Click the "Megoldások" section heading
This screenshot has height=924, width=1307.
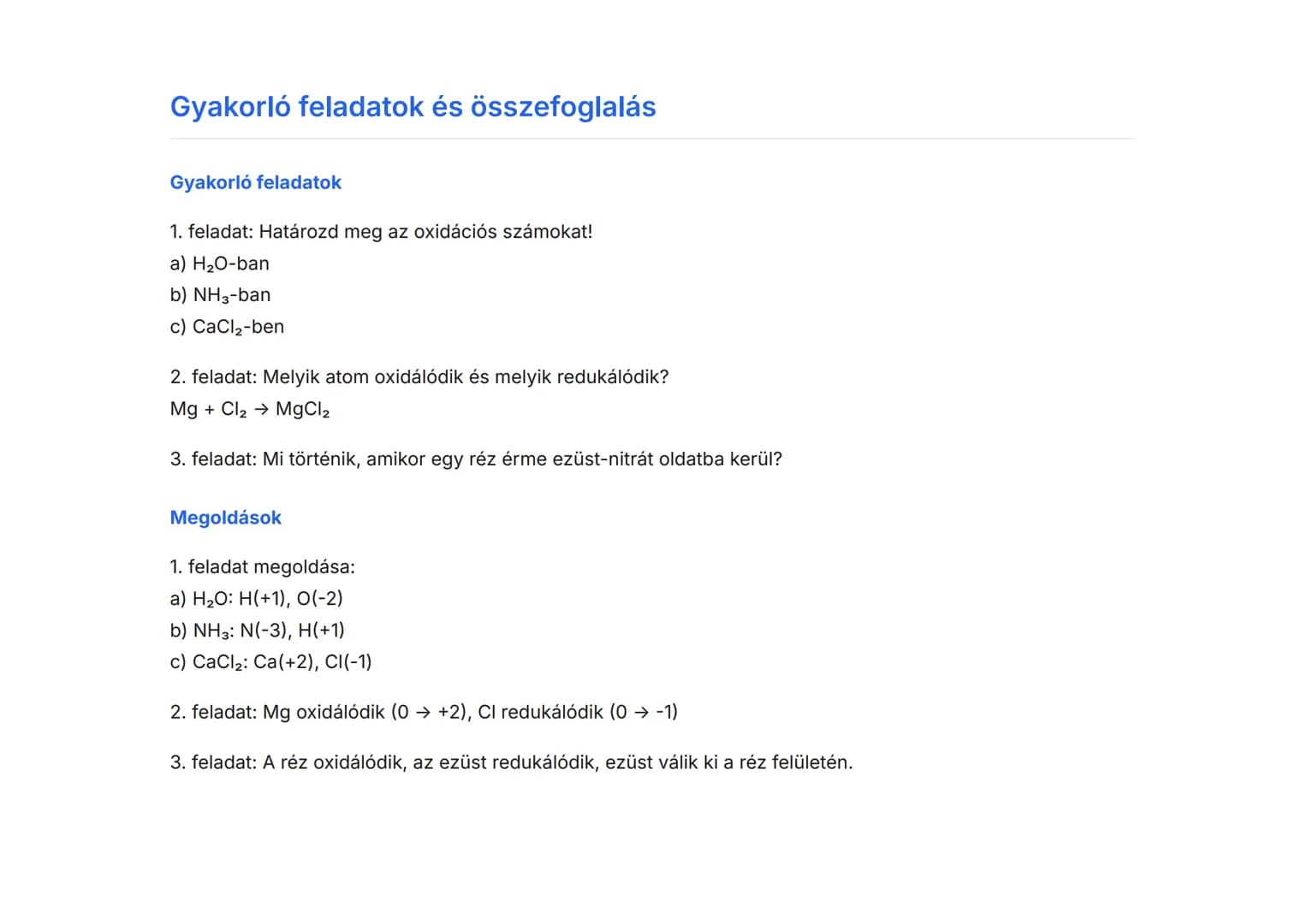coord(225,518)
